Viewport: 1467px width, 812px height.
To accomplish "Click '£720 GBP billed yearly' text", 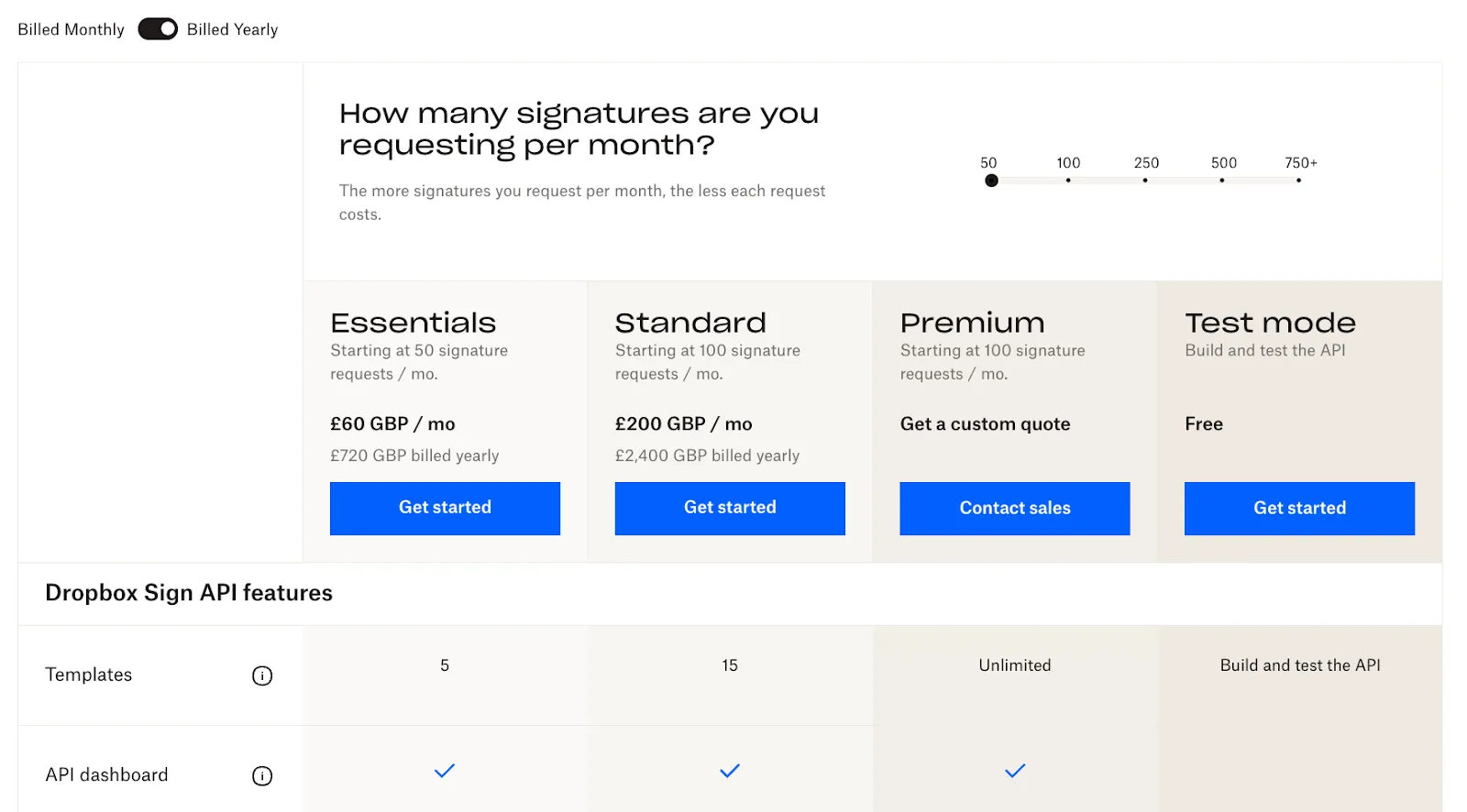I will tap(414, 455).
